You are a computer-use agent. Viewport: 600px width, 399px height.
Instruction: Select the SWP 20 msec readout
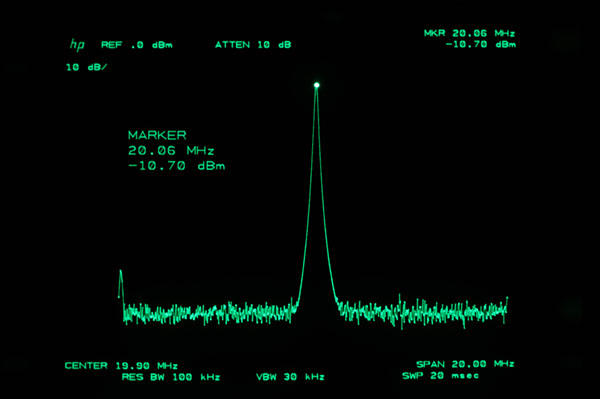tap(440, 376)
